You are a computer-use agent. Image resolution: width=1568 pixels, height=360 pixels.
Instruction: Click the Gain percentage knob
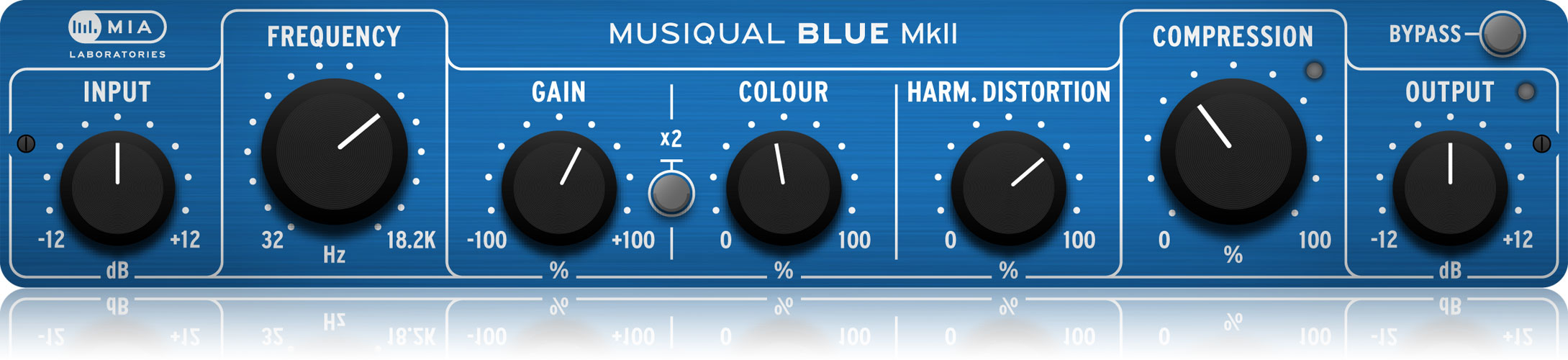coord(559,189)
